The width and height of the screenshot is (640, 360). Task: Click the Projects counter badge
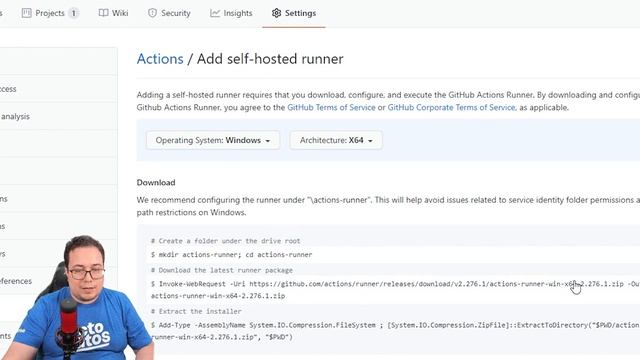(x=73, y=13)
